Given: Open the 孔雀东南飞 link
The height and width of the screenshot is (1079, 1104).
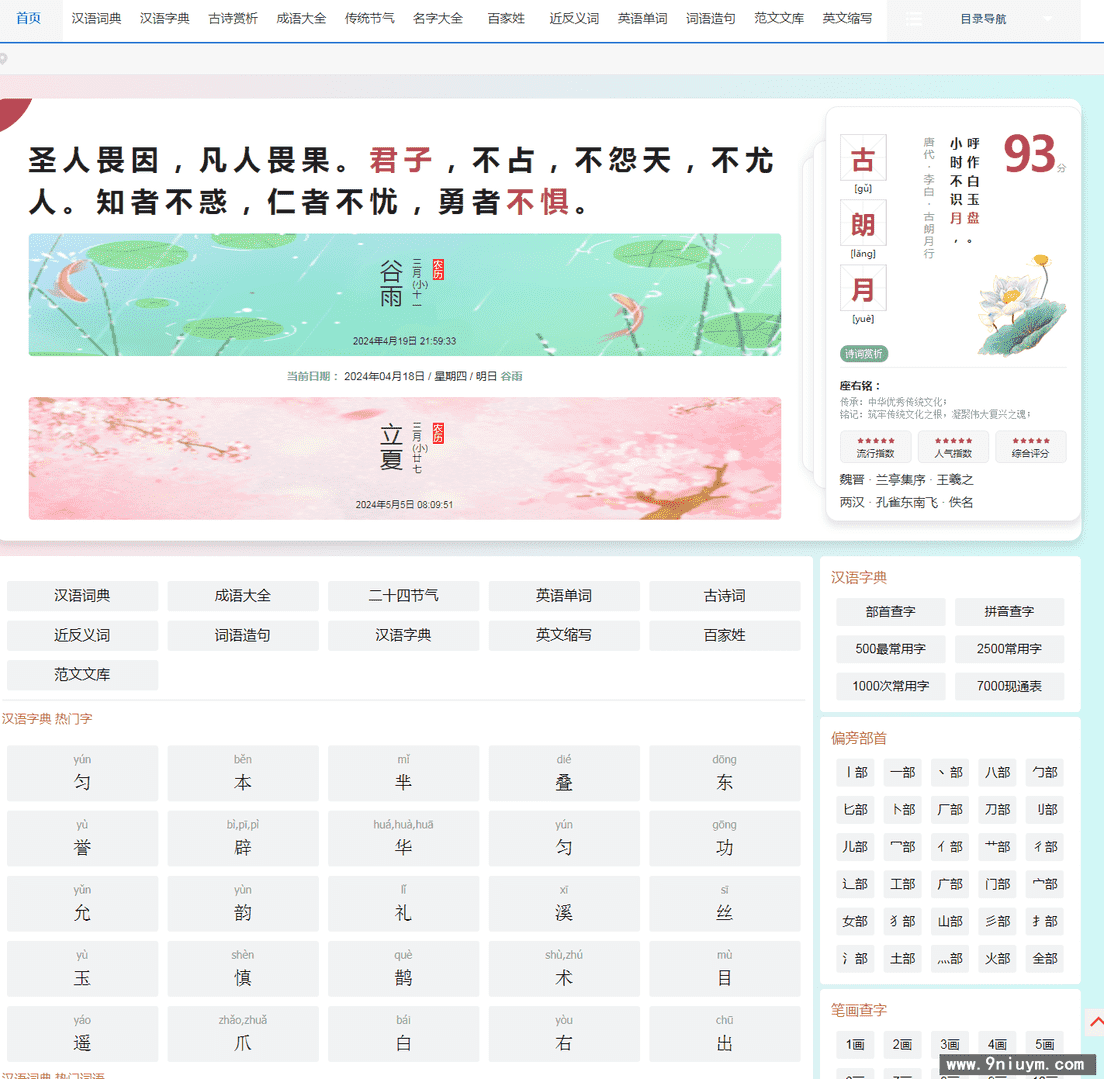Looking at the screenshot, I should (906, 501).
